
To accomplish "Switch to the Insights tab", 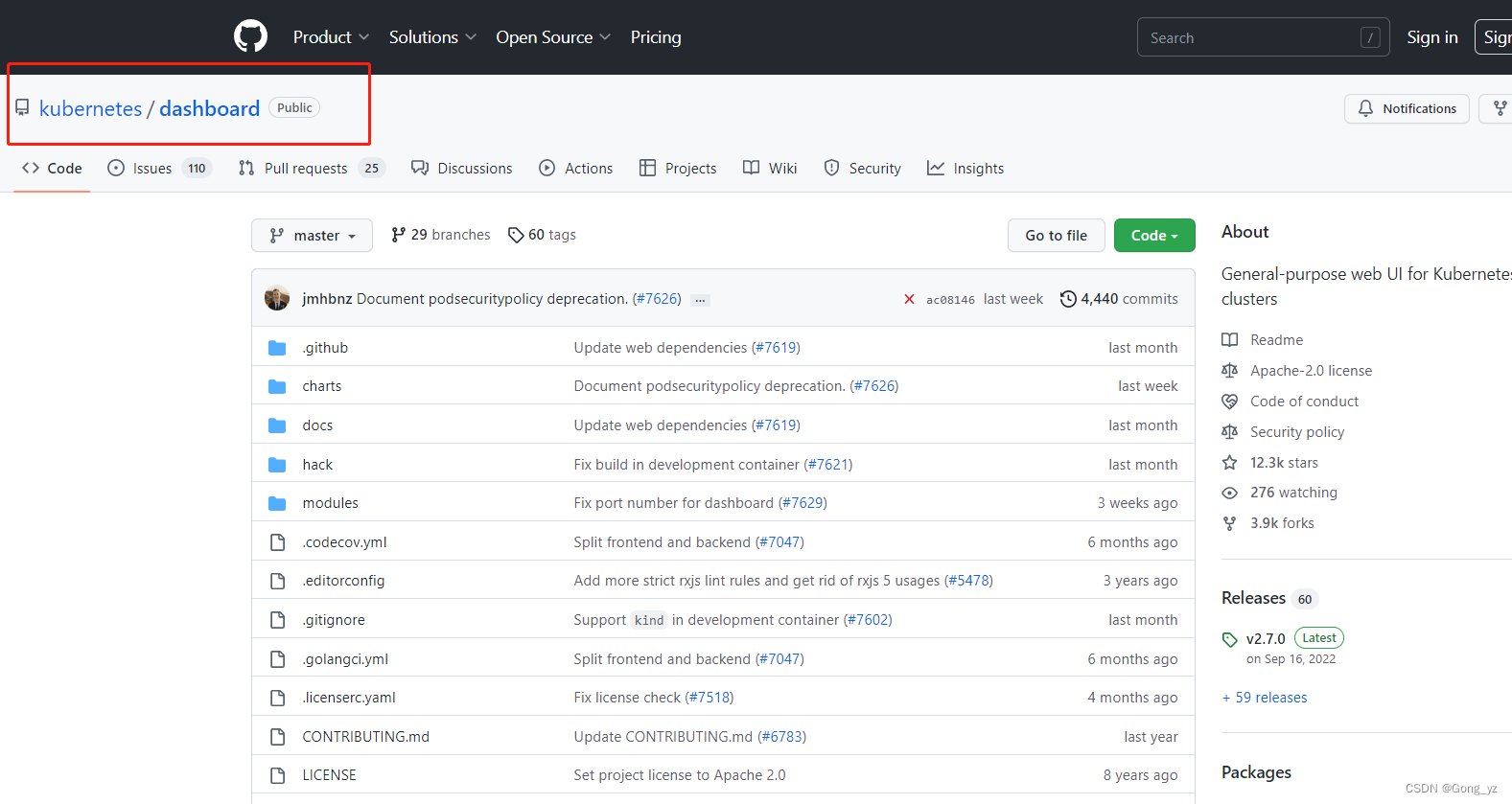I will (x=965, y=169).
